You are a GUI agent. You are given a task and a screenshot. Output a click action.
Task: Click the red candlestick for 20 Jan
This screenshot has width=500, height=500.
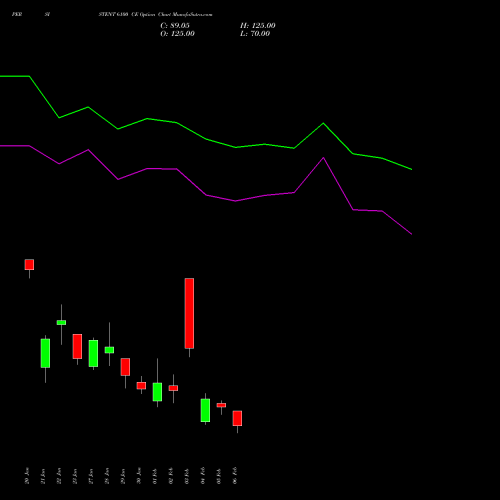[29, 265]
